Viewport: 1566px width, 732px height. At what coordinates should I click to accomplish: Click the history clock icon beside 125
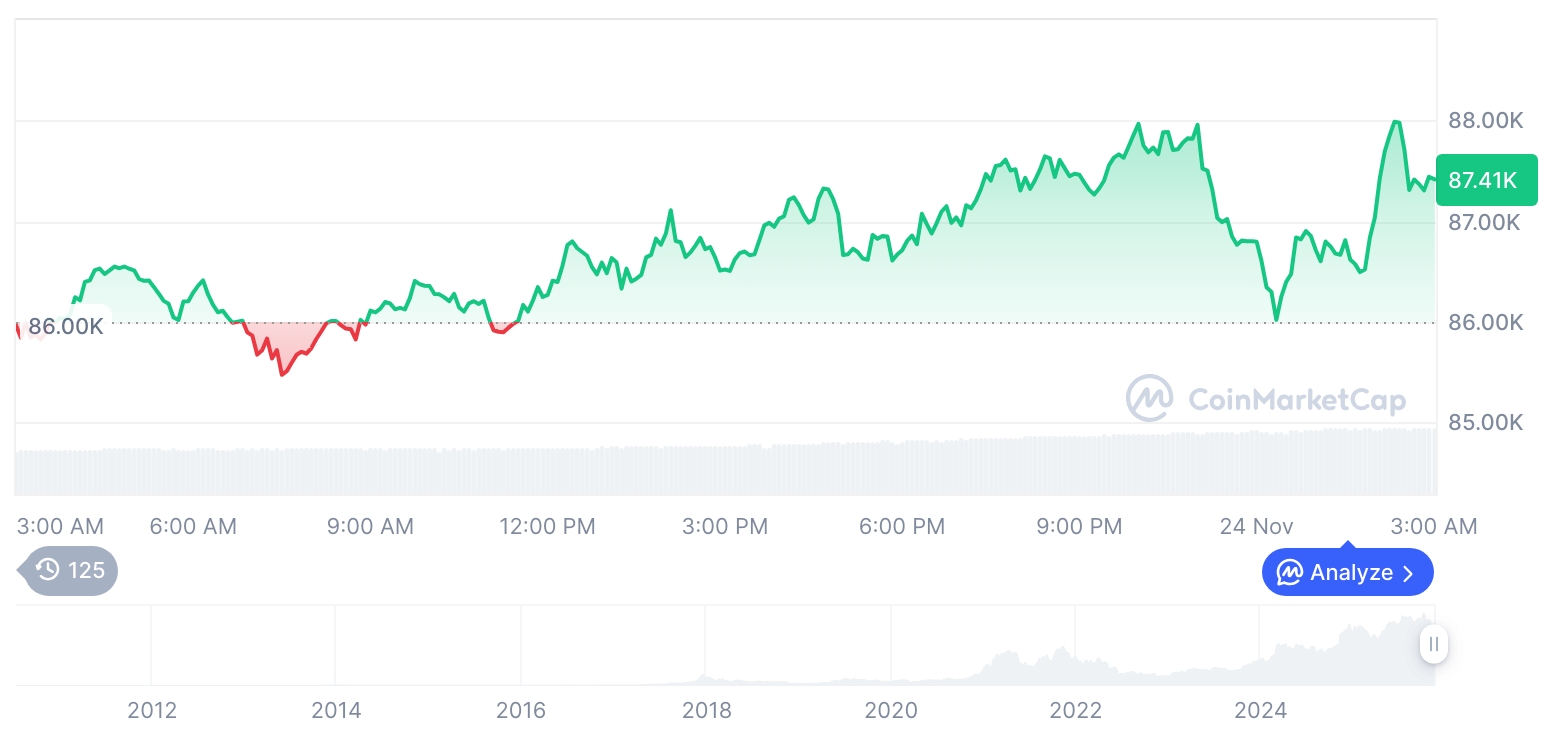[x=48, y=570]
